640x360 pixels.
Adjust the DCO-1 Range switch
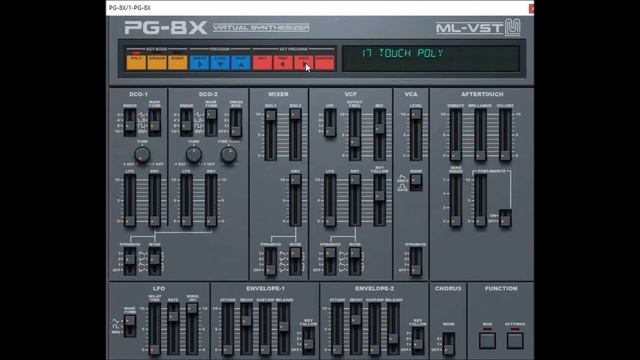130,122
